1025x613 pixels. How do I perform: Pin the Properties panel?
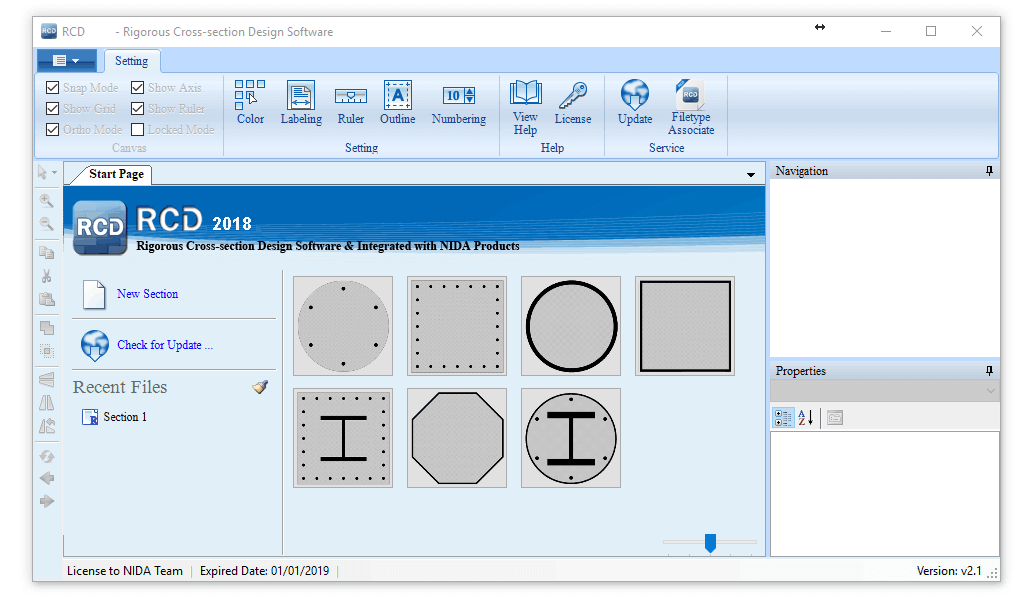[x=989, y=371]
